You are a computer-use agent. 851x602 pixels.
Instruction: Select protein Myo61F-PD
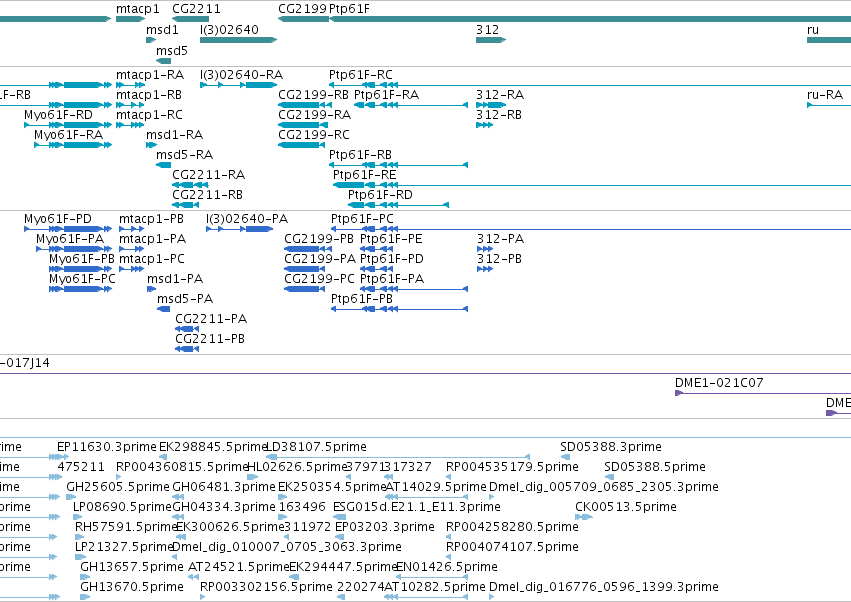58,219
